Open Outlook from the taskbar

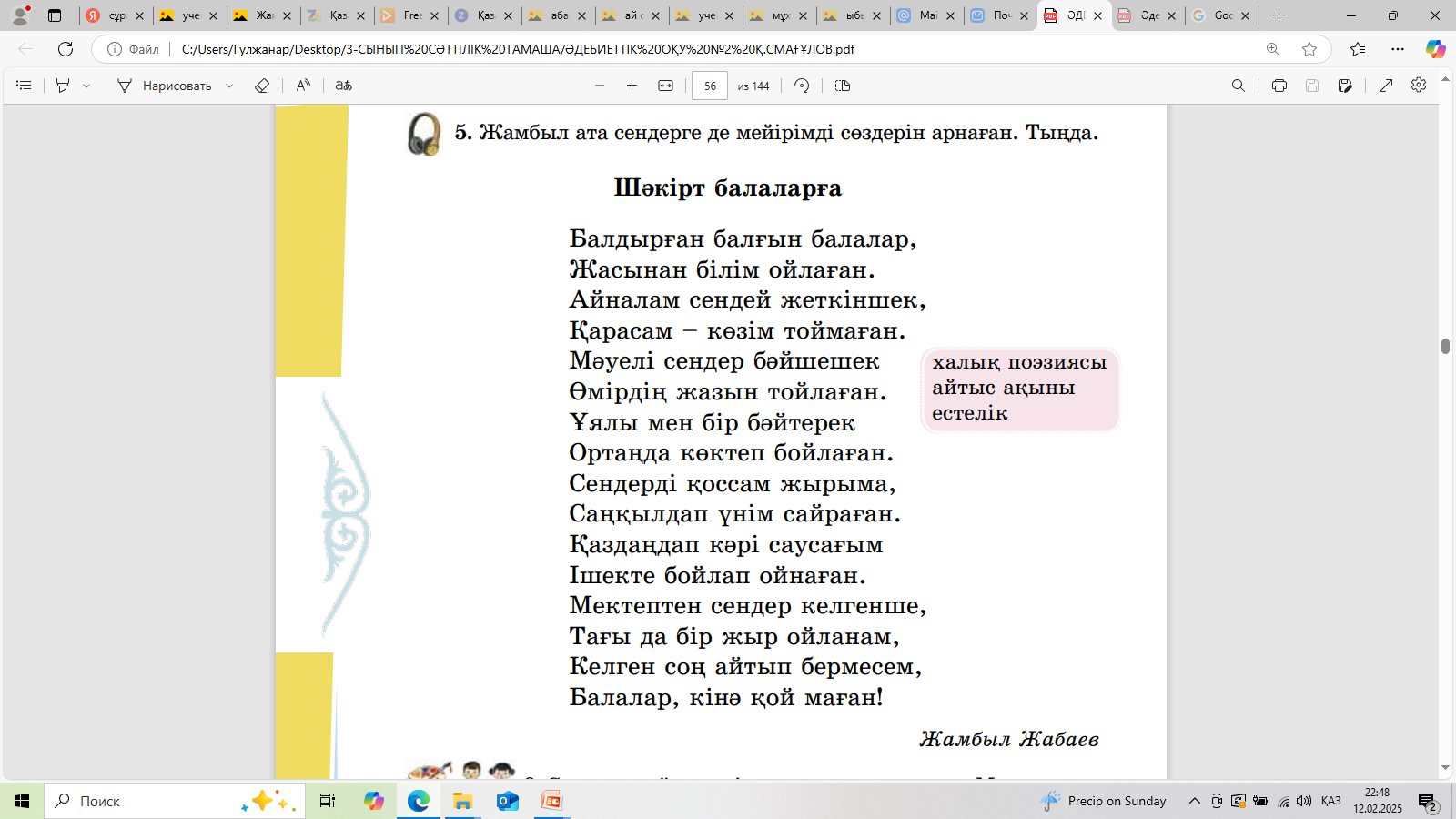508,801
